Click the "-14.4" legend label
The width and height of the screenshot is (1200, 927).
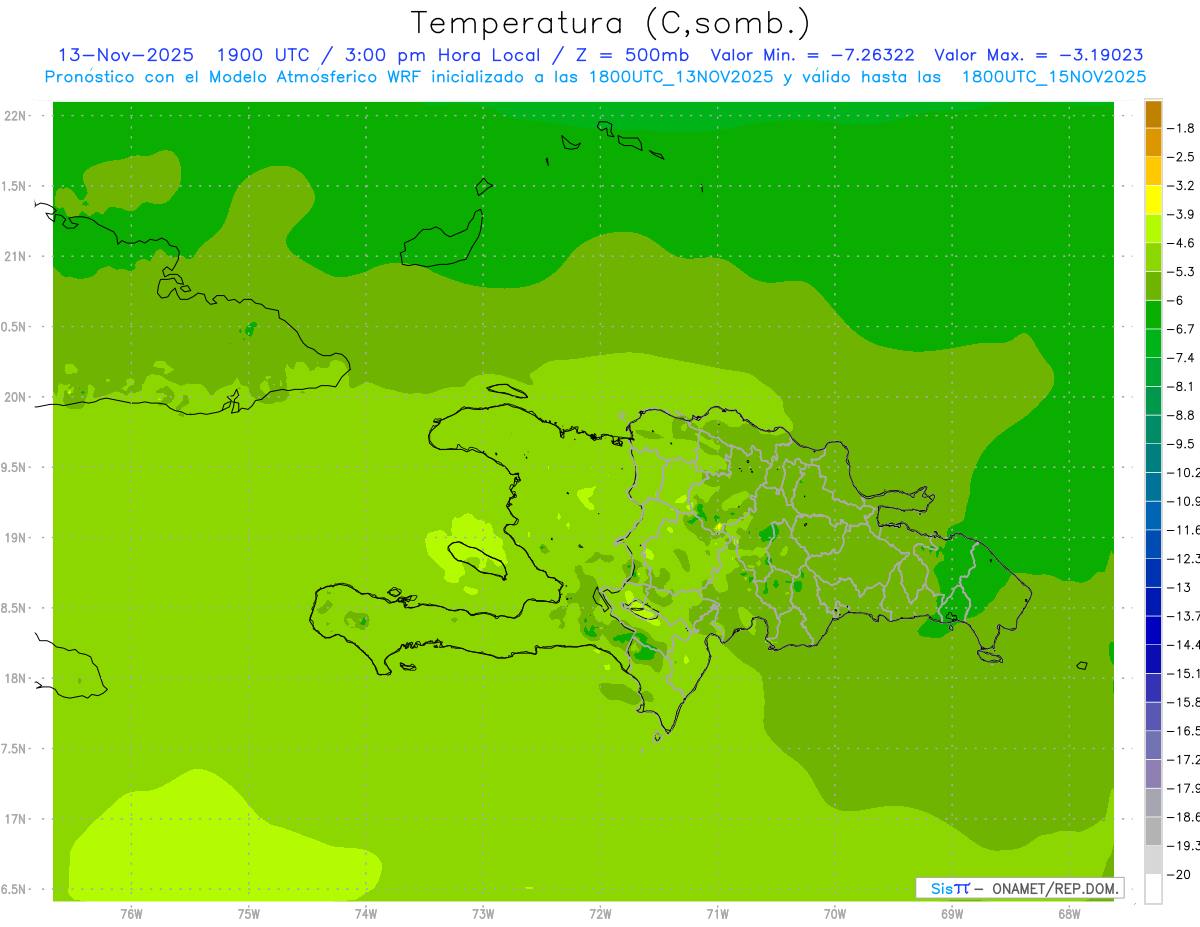click(x=1184, y=644)
